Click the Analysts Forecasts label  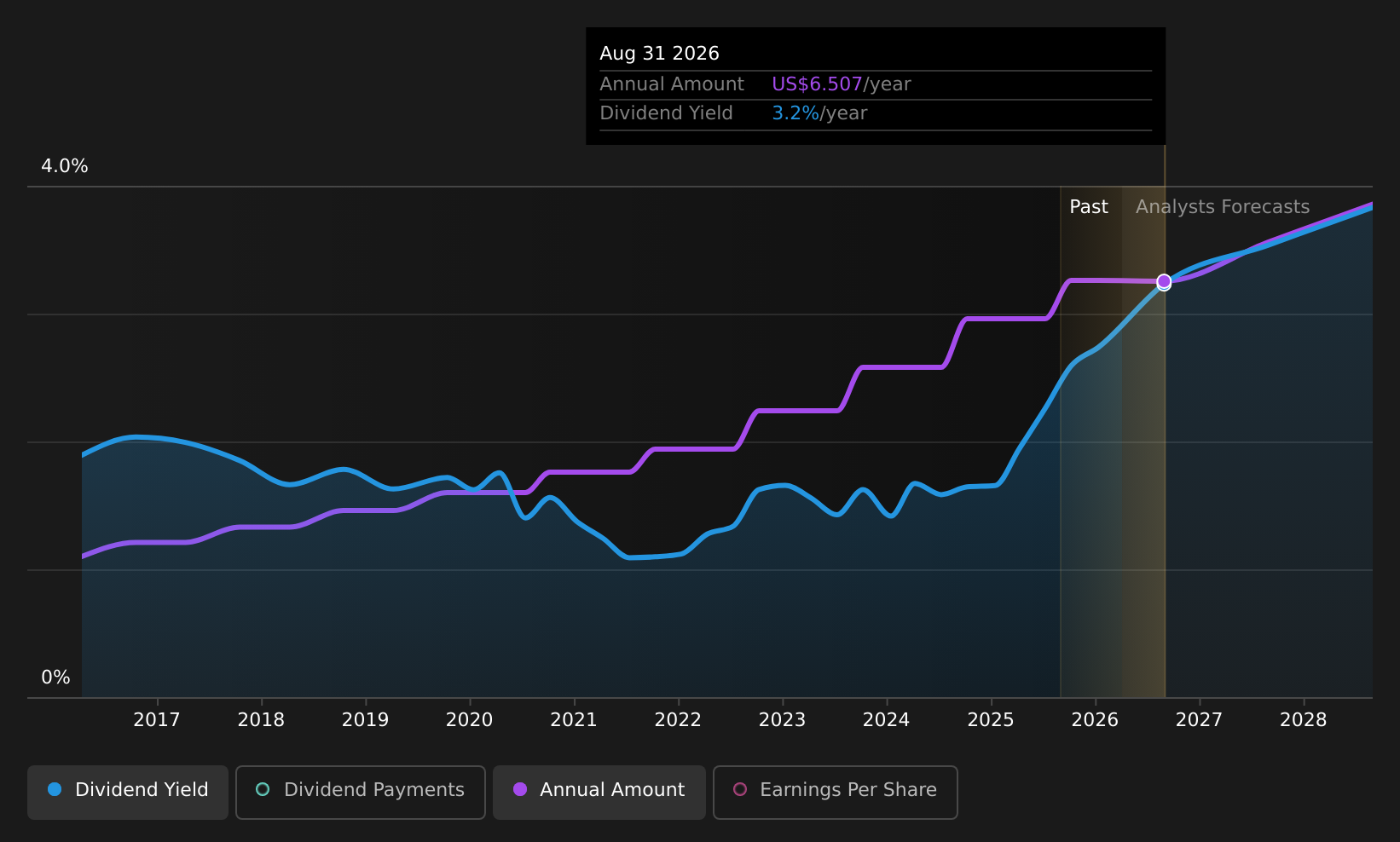pos(1223,207)
